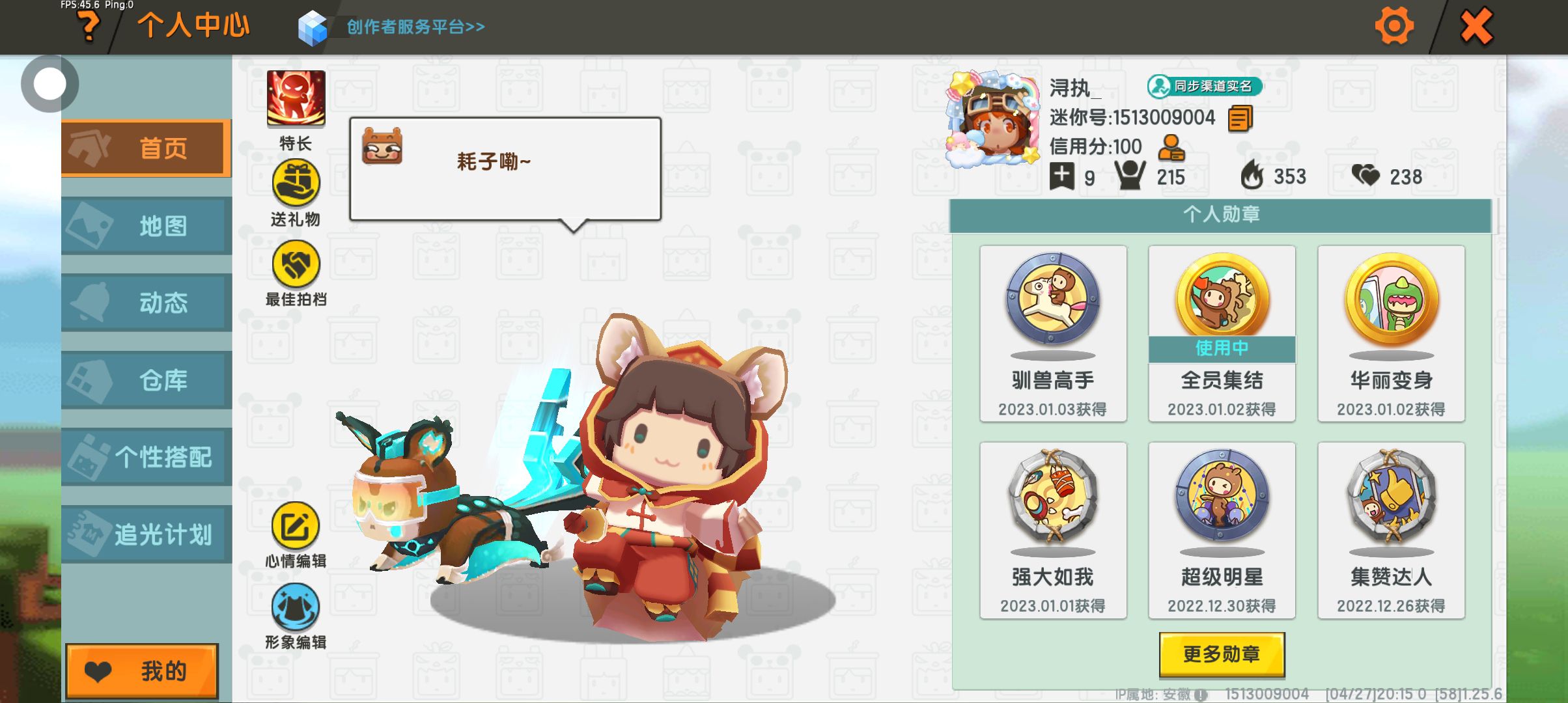Screen dimensions: 1568x703
Task: Switch to the 地图 tab
Action: tap(146, 226)
